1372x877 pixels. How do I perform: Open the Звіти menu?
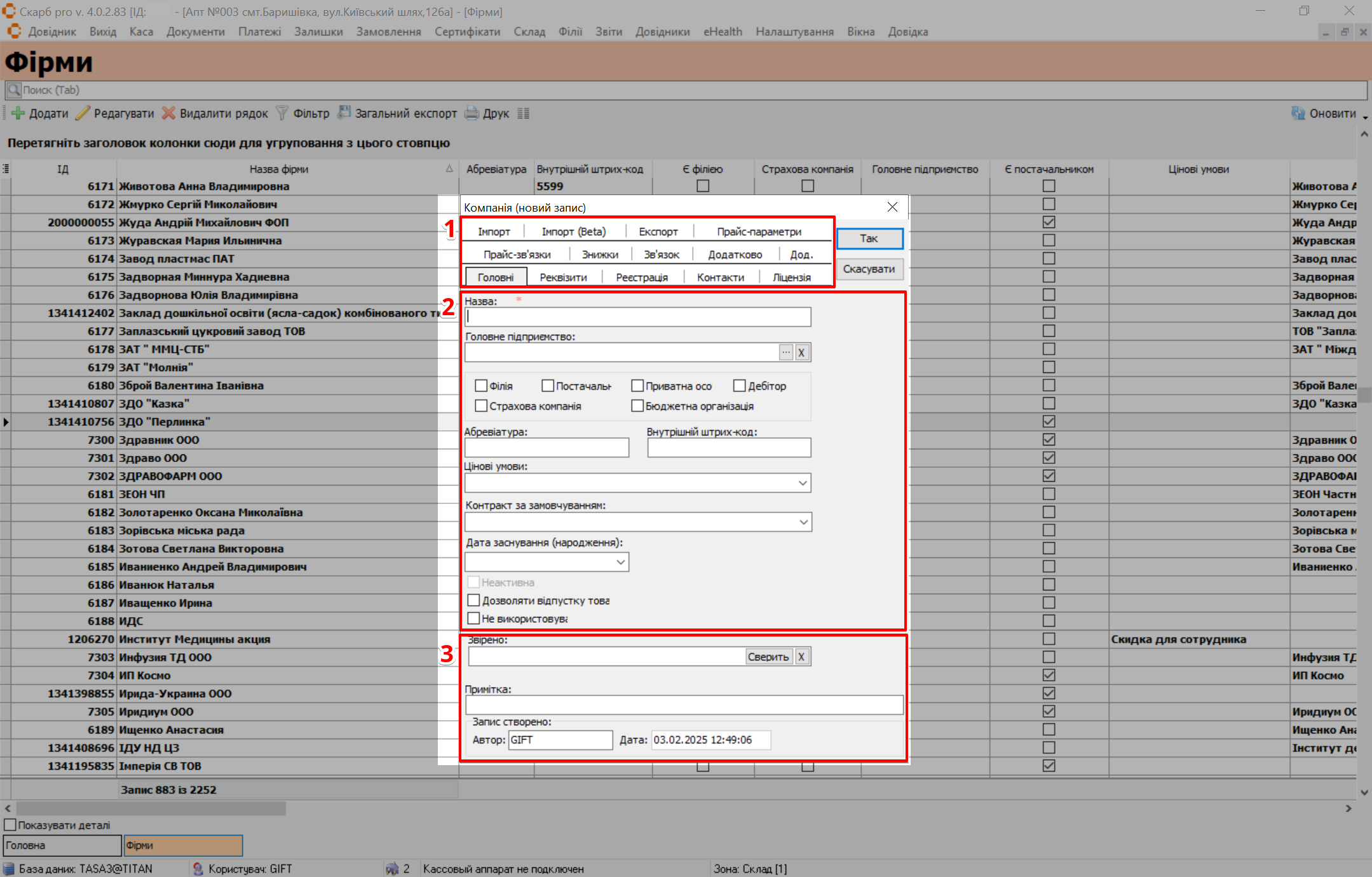point(608,32)
